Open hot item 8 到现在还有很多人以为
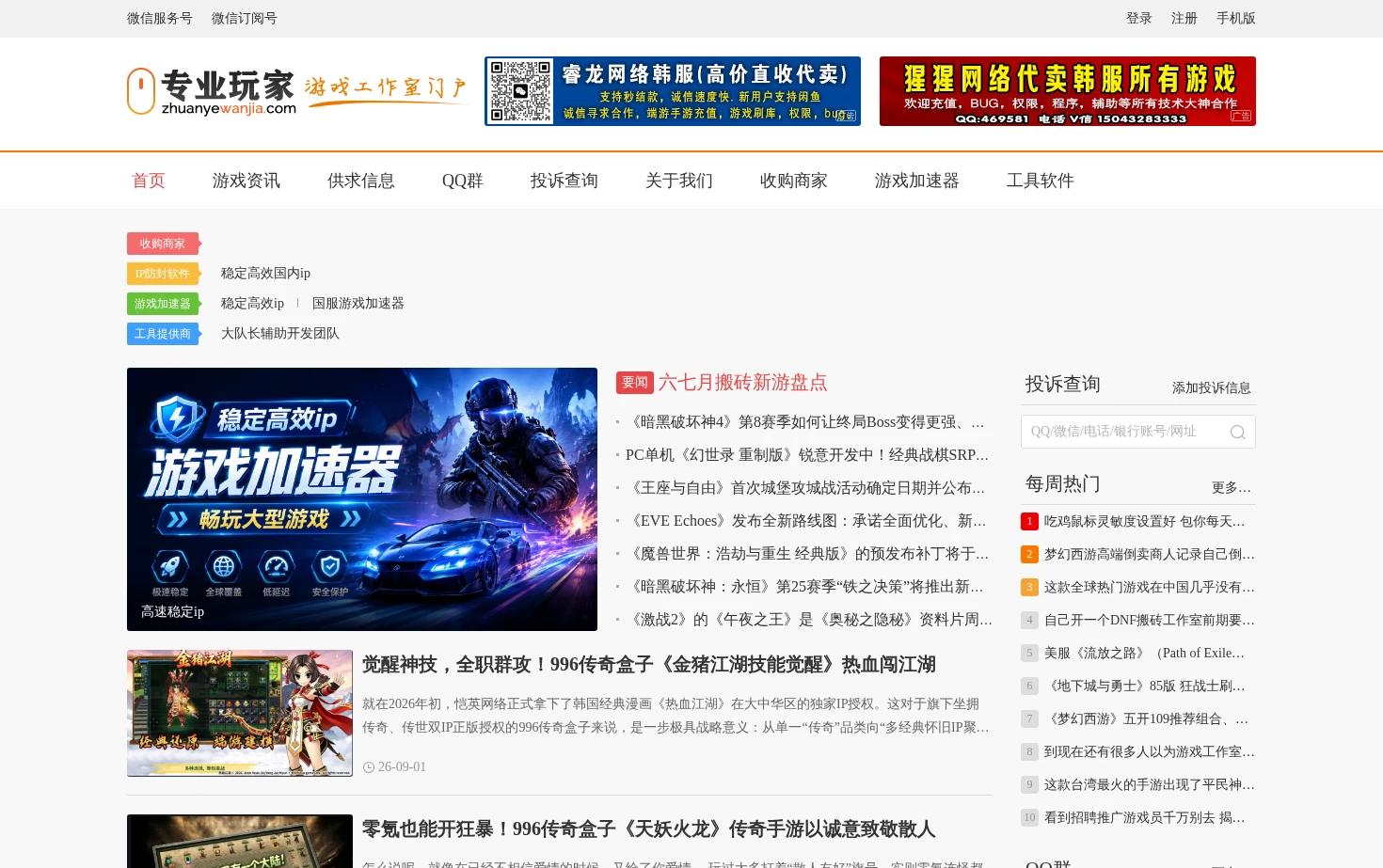This screenshot has height=868, width=1383. coord(1150,751)
